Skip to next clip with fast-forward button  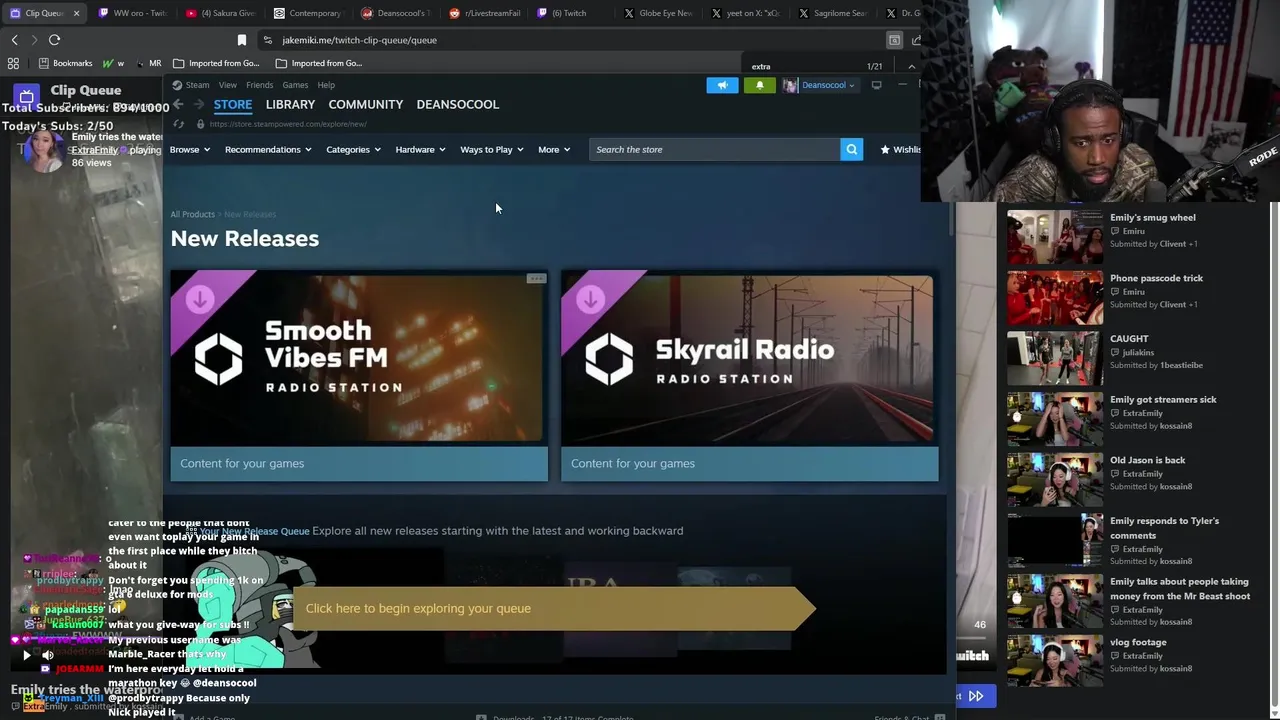(x=976, y=696)
